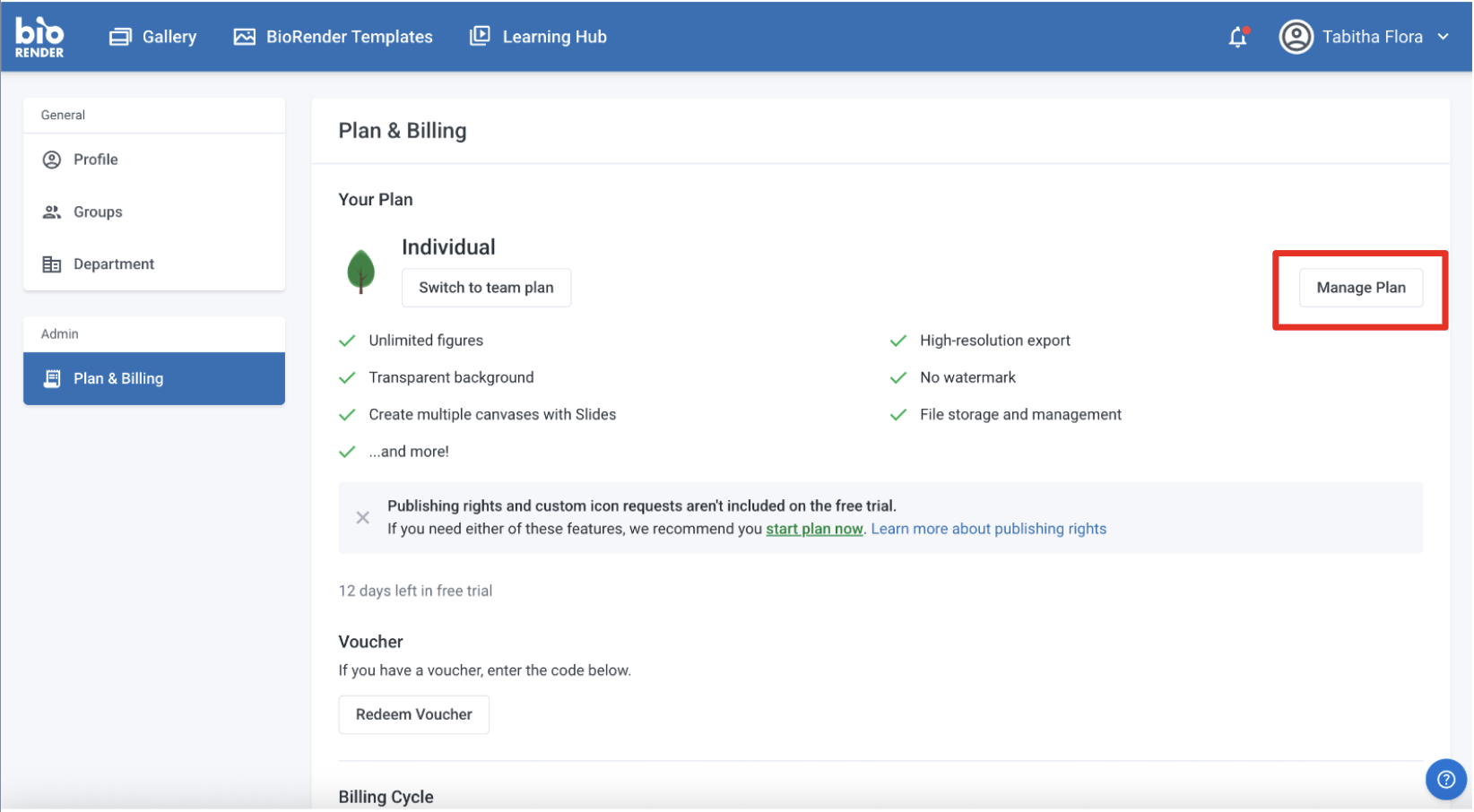
Task: Click the Tabitha Flora username
Action: pyautogui.click(x=1372, y=37)
